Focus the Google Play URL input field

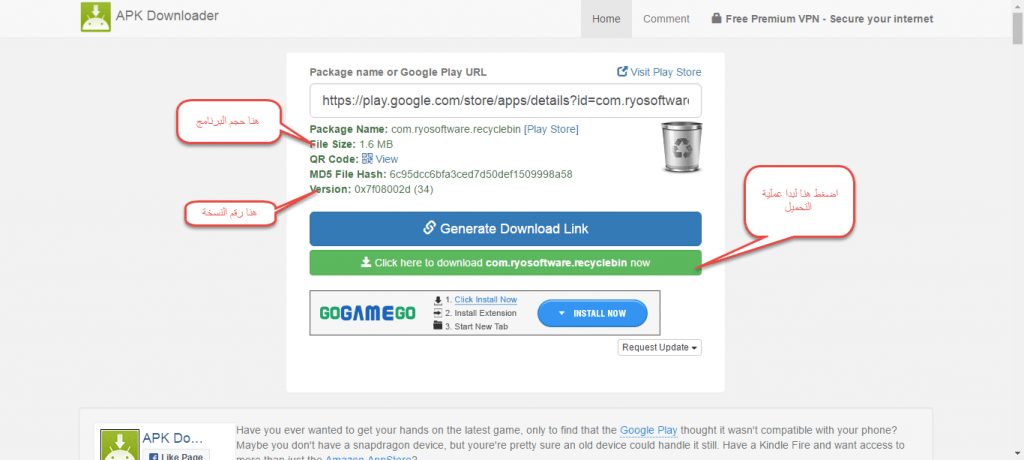coord(505,101)
